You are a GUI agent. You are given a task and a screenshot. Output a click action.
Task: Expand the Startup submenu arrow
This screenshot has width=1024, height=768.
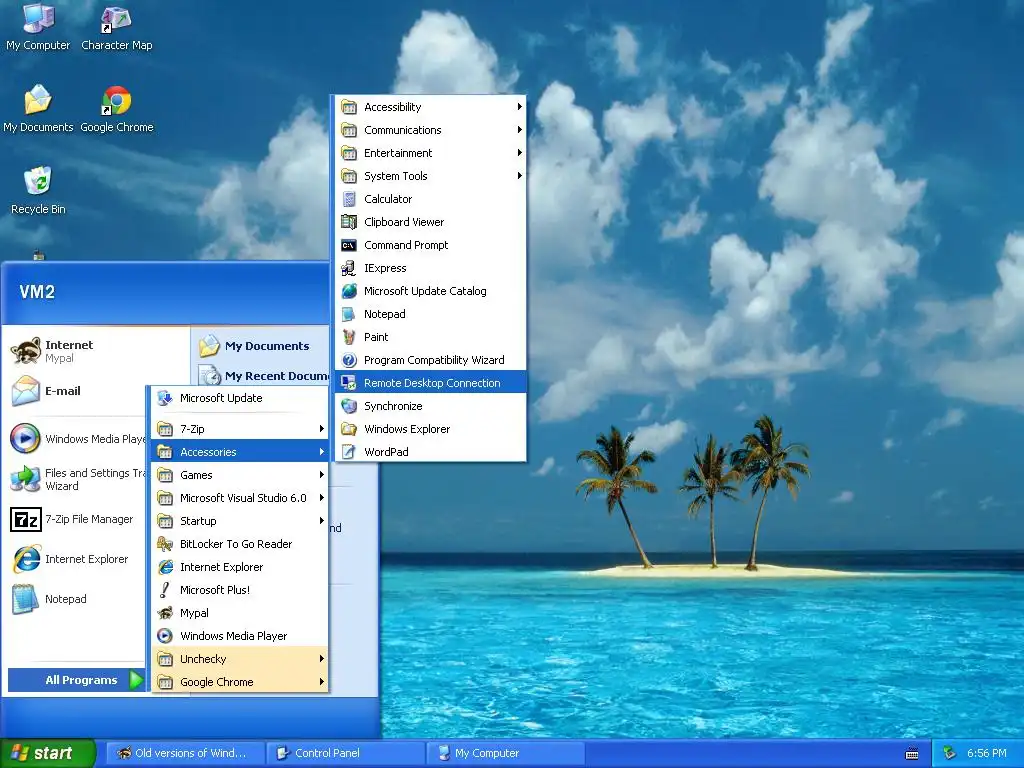coord(321,520)
